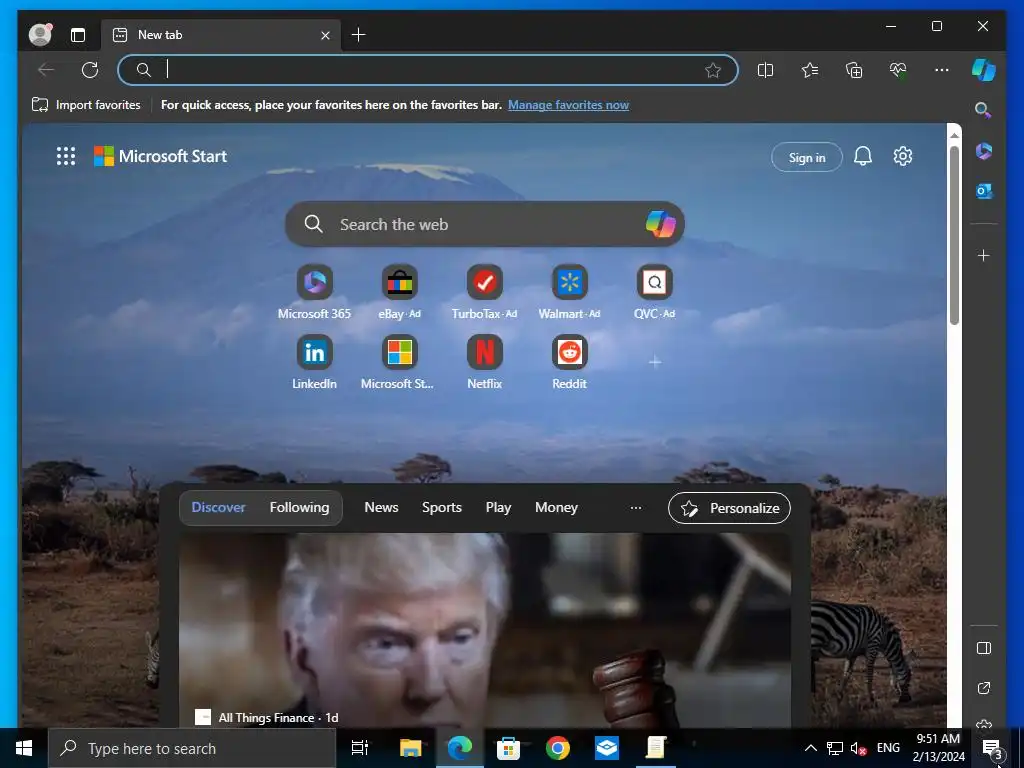Open the eBay quick link
This screenshot has width=1024, height=768.
(x=400, y=293)
